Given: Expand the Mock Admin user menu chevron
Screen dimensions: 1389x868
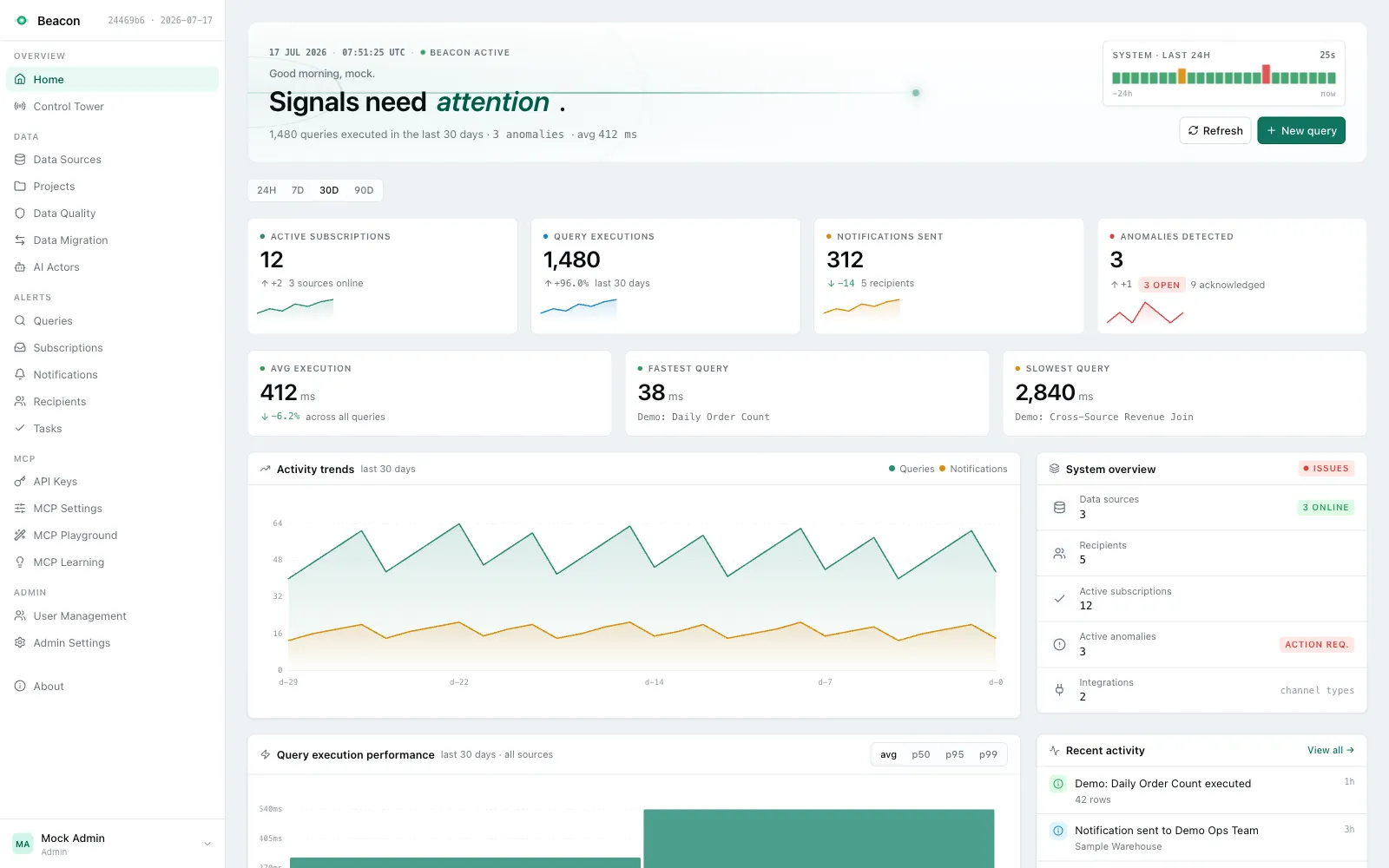Looking at the screenshot, I should click(x=207, y=844).
